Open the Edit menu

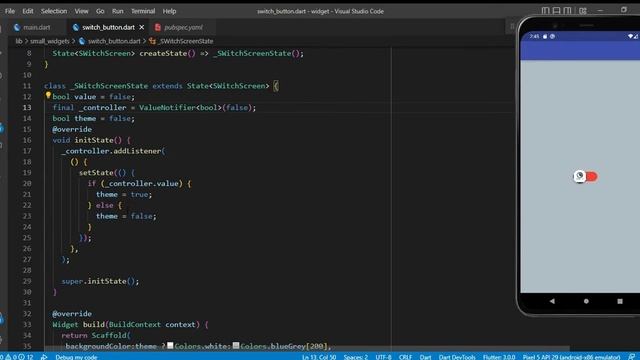tap(28, 11)
